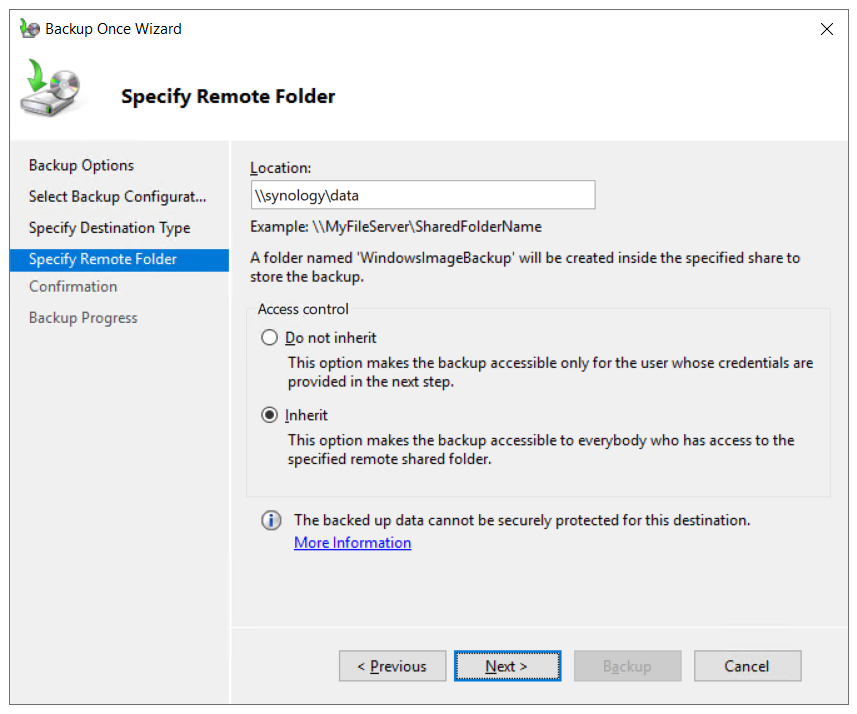Click the Backup Once Wizard title bar icon
Screen dimensions: 857x714
30,29
